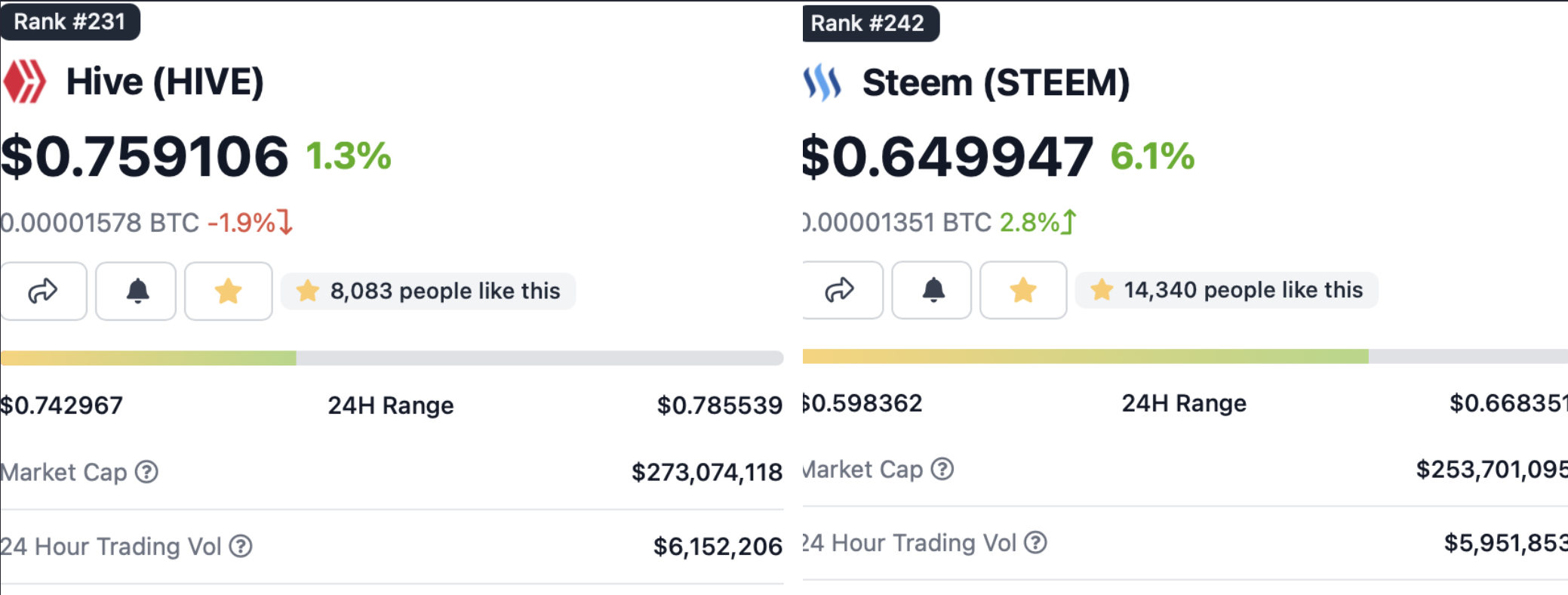The width and height of the screenshot is (1568, 595).
Task: Click the Steem share arrow button
Action: pos(839,290)
